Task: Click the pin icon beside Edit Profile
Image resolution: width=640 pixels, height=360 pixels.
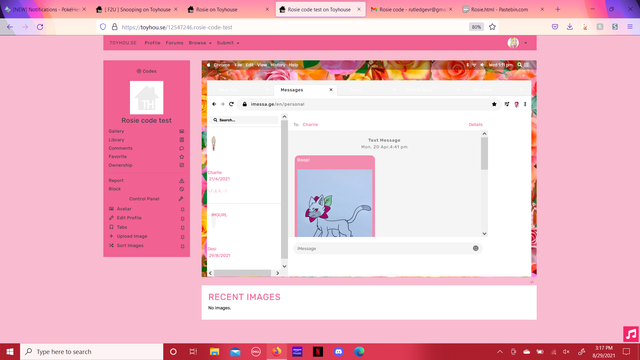Action: point(182,219)
